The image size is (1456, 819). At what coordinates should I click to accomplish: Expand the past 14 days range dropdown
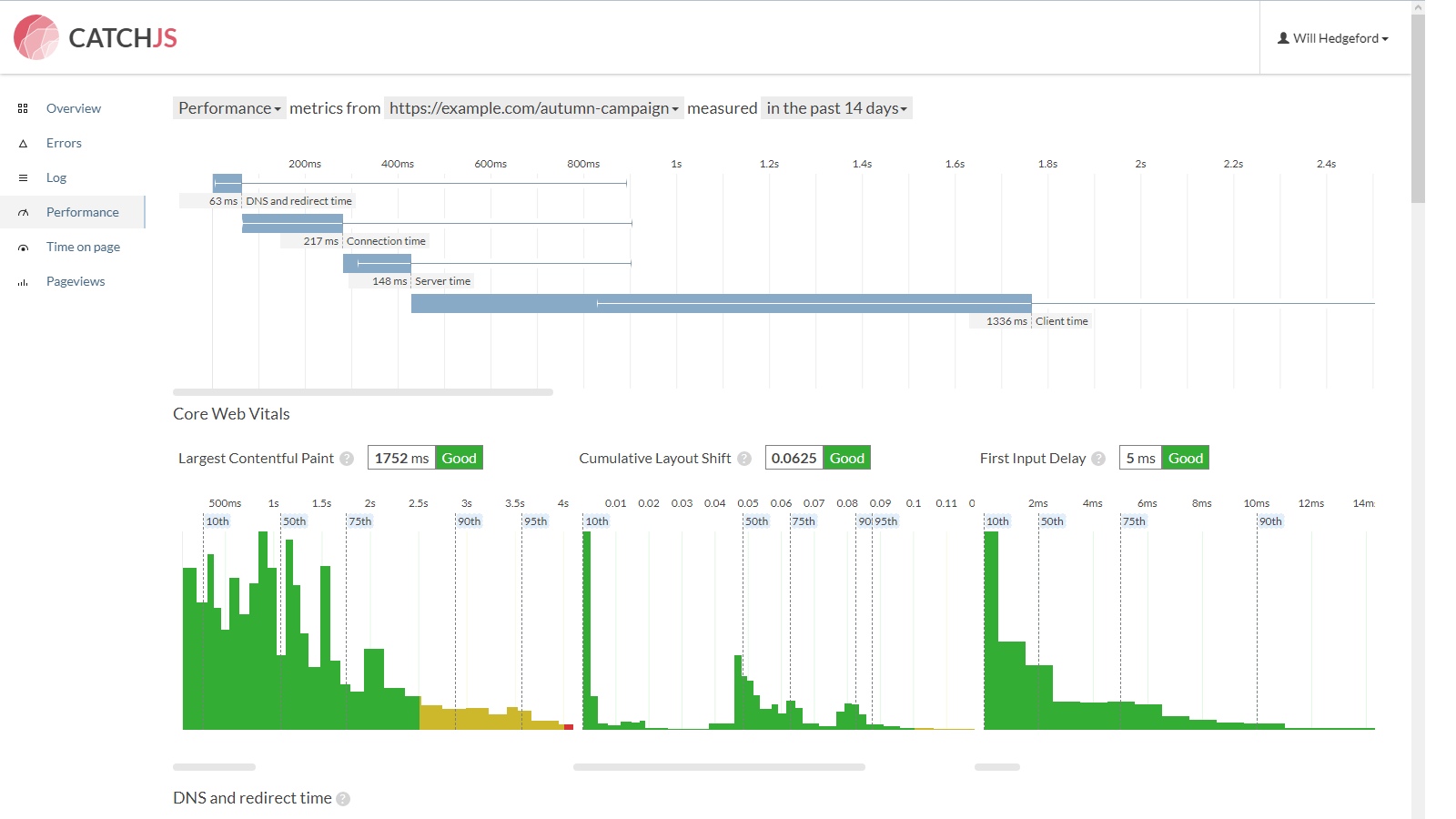pos(836,108)
